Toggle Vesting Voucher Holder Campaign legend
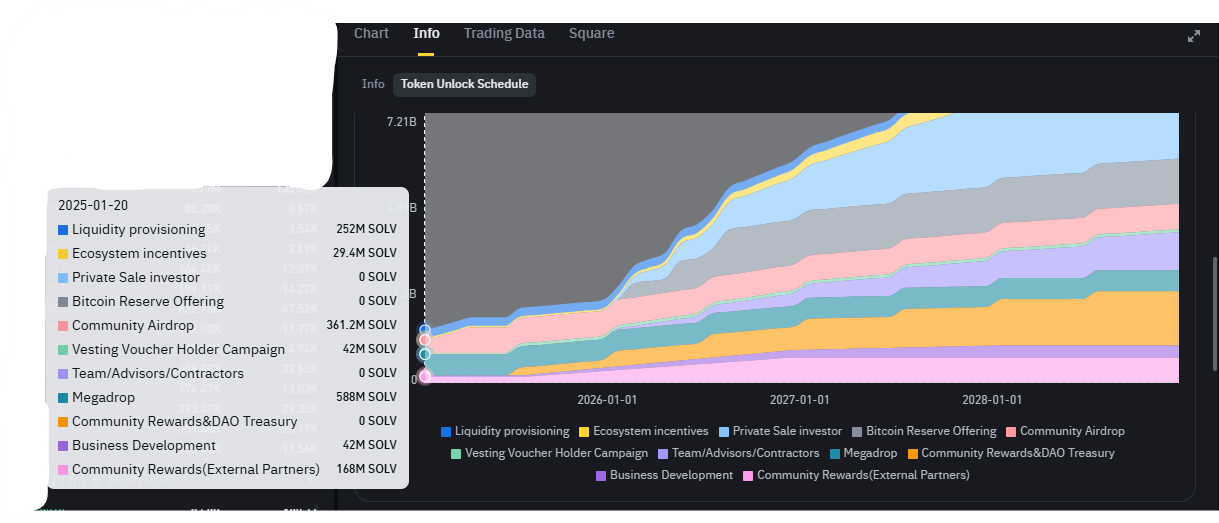1219x523 pixels. click(x=548, y=453)
